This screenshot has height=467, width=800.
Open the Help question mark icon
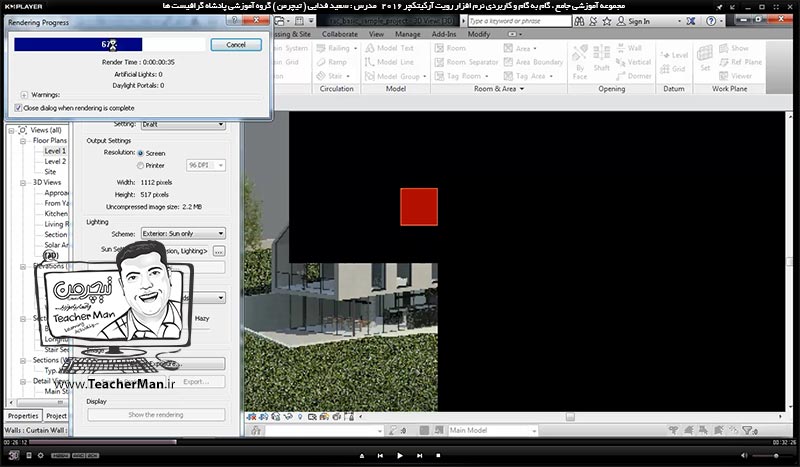pos(711,21)
